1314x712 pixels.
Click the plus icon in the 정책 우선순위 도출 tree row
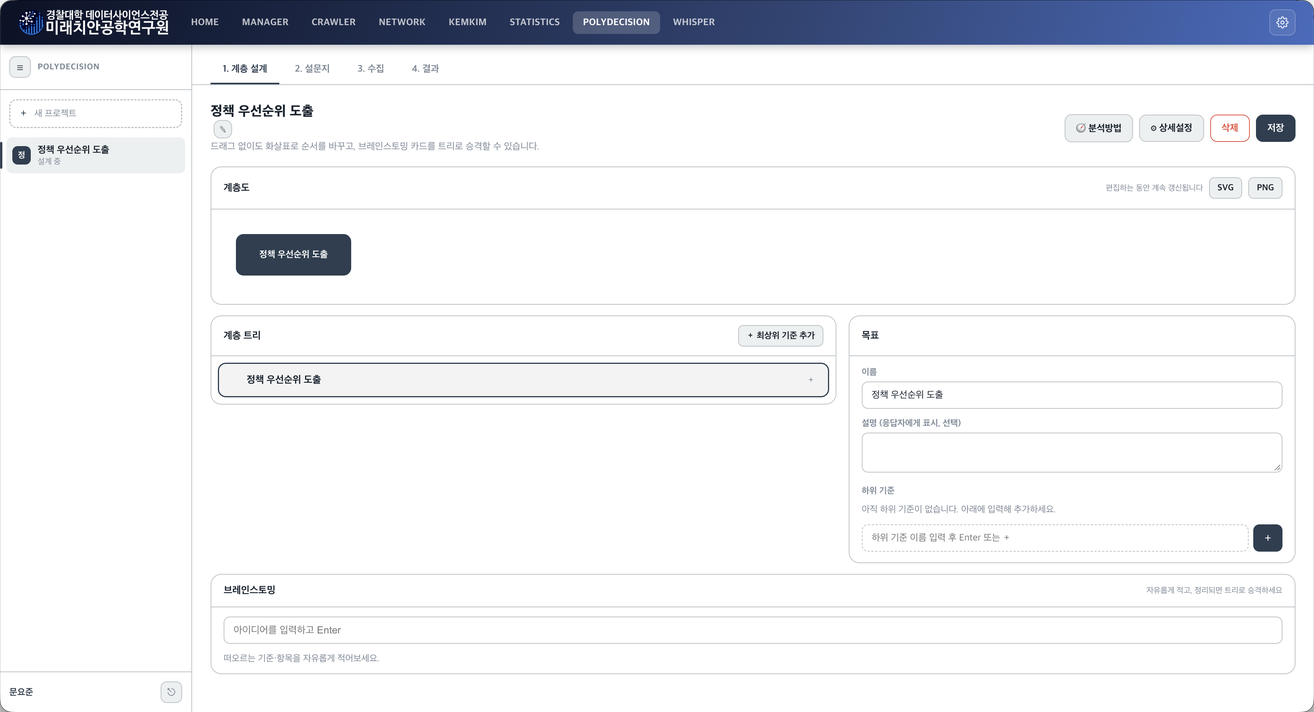811,380
